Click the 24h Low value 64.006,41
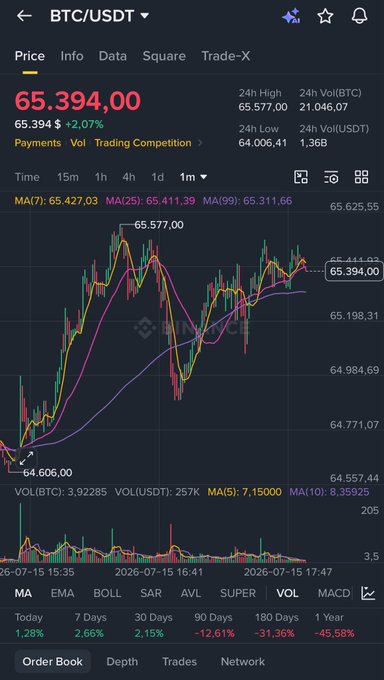Viewport: 384px width, 680px height. [x=263, y=143]
